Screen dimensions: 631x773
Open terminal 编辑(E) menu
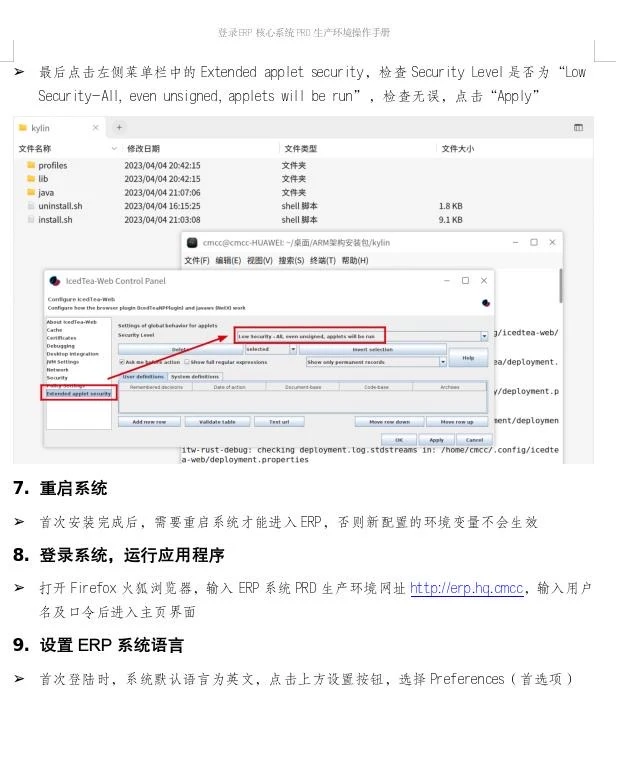point(228,260)
